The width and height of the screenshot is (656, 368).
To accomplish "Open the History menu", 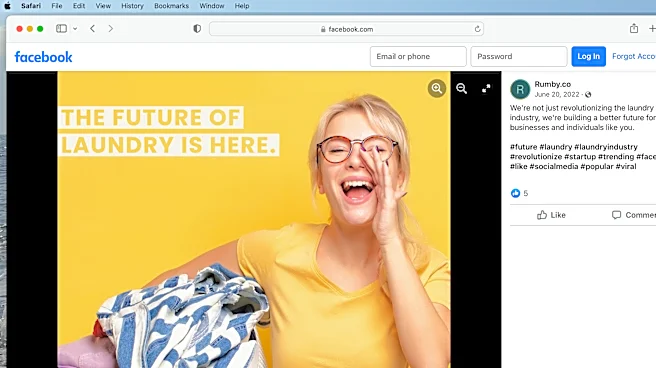I will (132, 6).
